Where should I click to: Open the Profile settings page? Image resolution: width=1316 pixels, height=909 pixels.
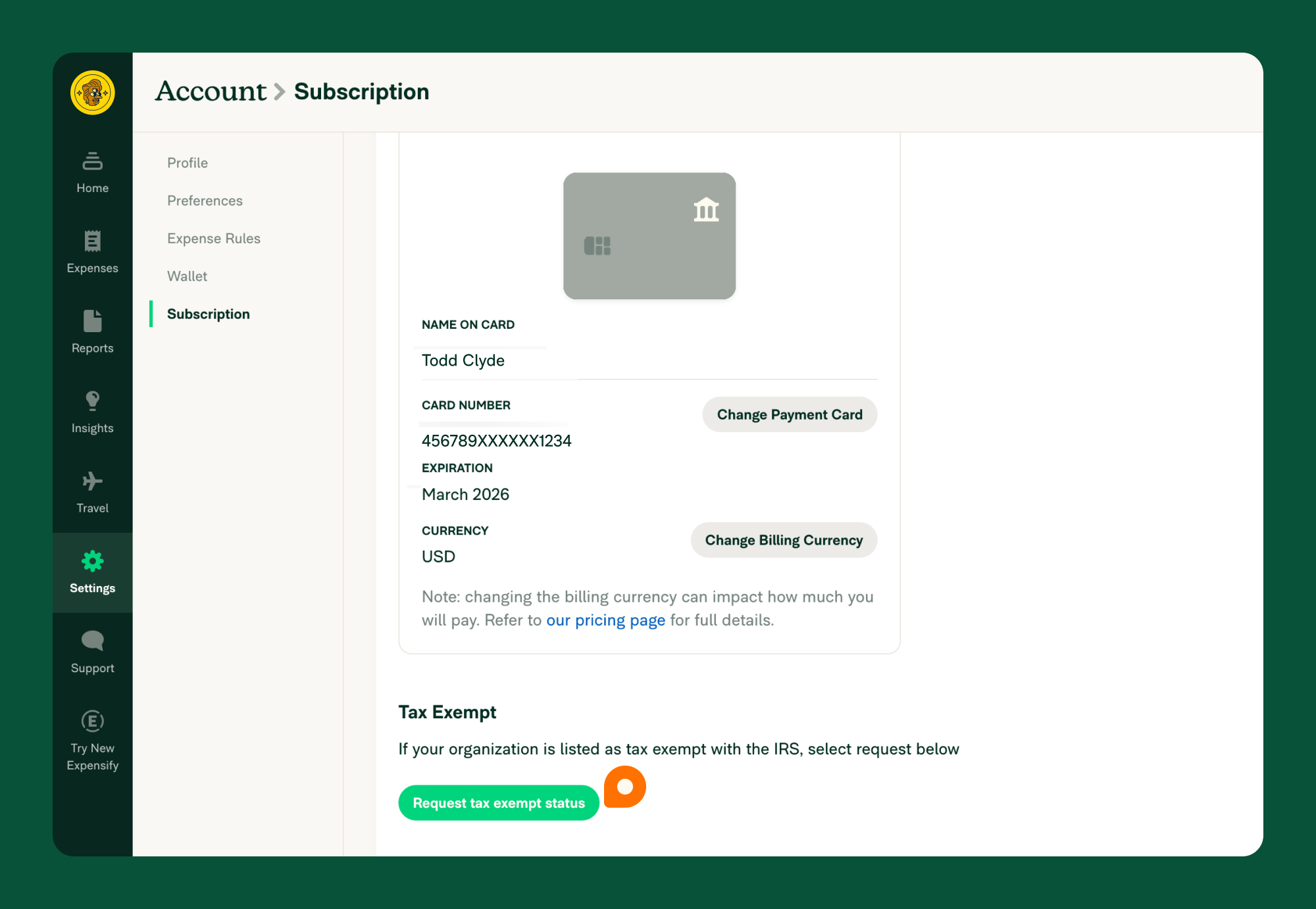[187, 162]
